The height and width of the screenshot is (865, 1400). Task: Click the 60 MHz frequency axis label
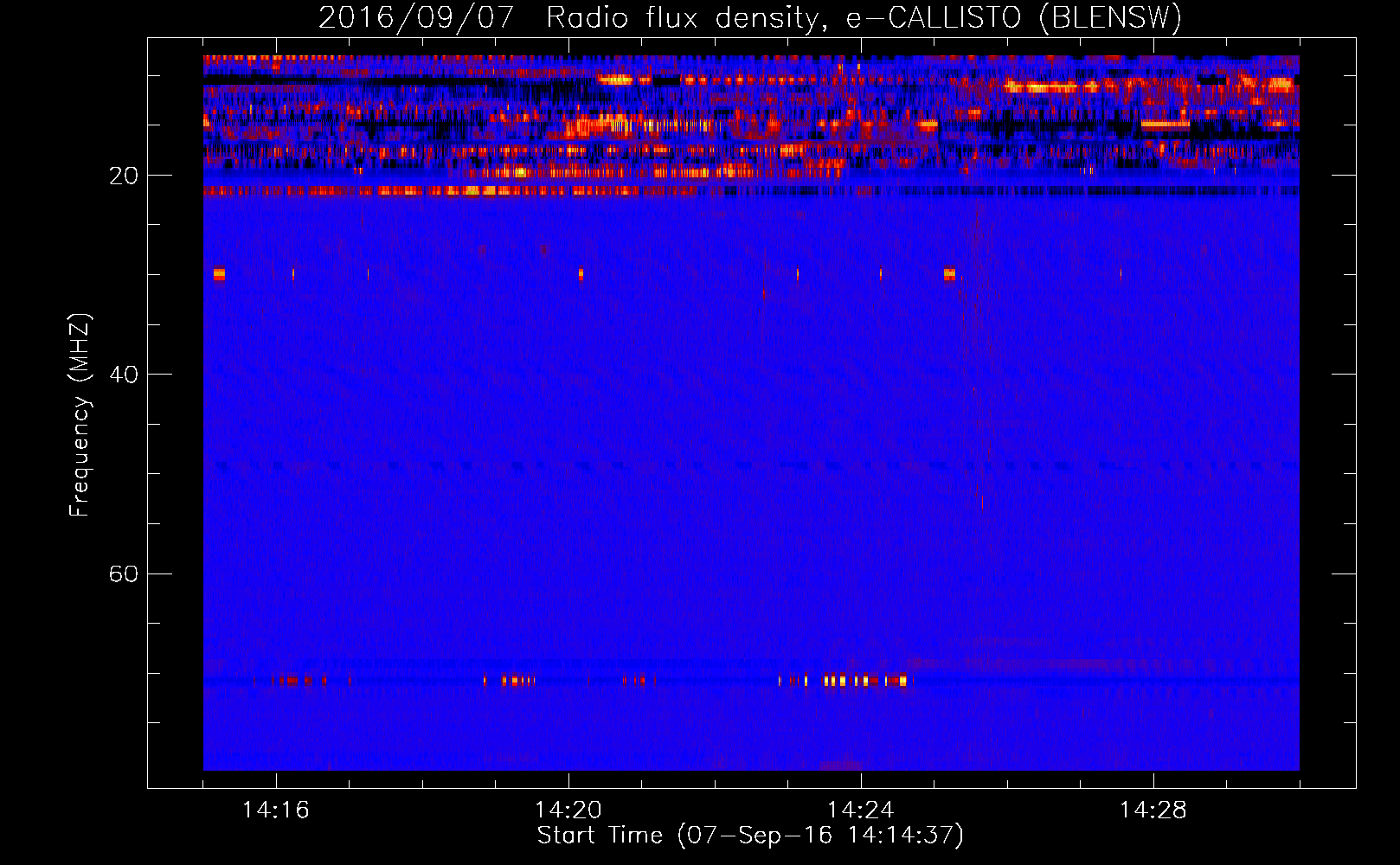tap(124, 574)
